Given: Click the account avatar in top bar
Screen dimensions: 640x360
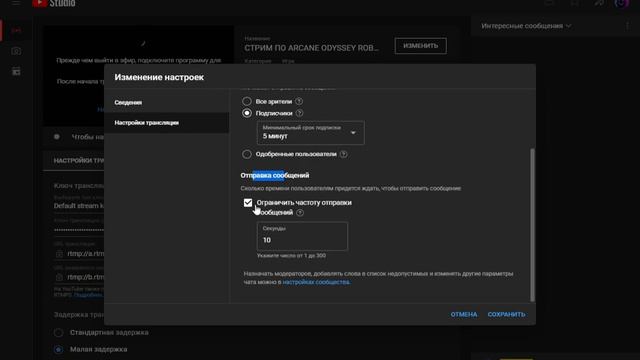Looking at the screenshot, I should point(621,3).
